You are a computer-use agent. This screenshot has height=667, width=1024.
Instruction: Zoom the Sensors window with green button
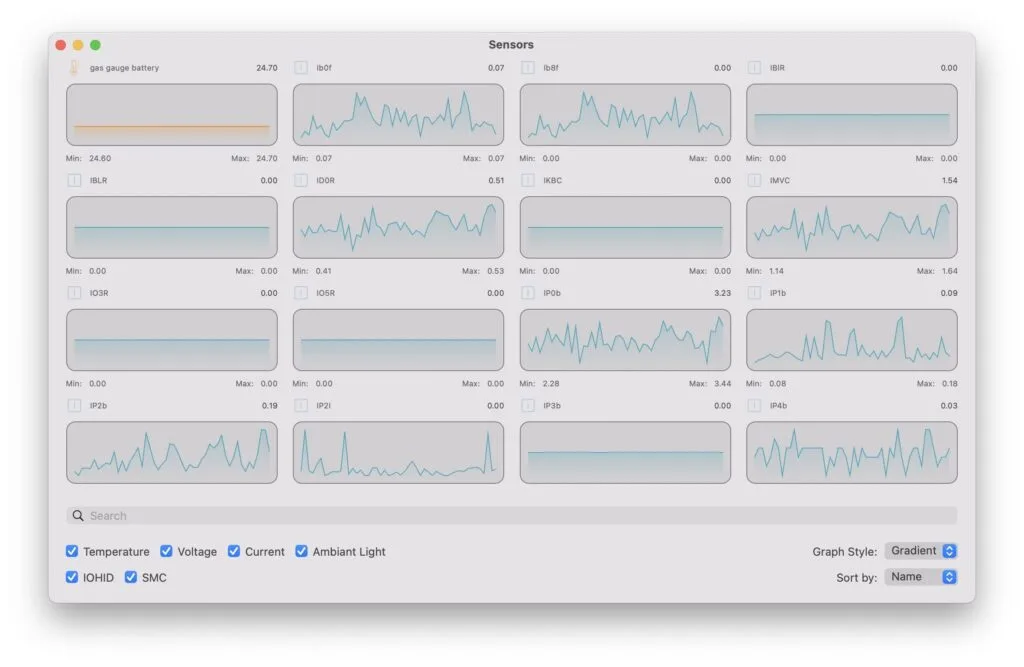(95, 45)
